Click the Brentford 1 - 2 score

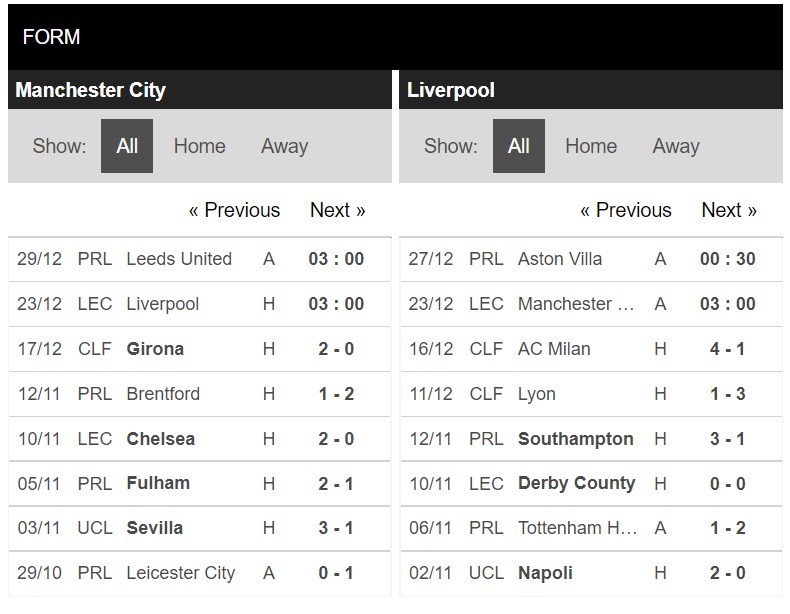click(x=336, y=394)
